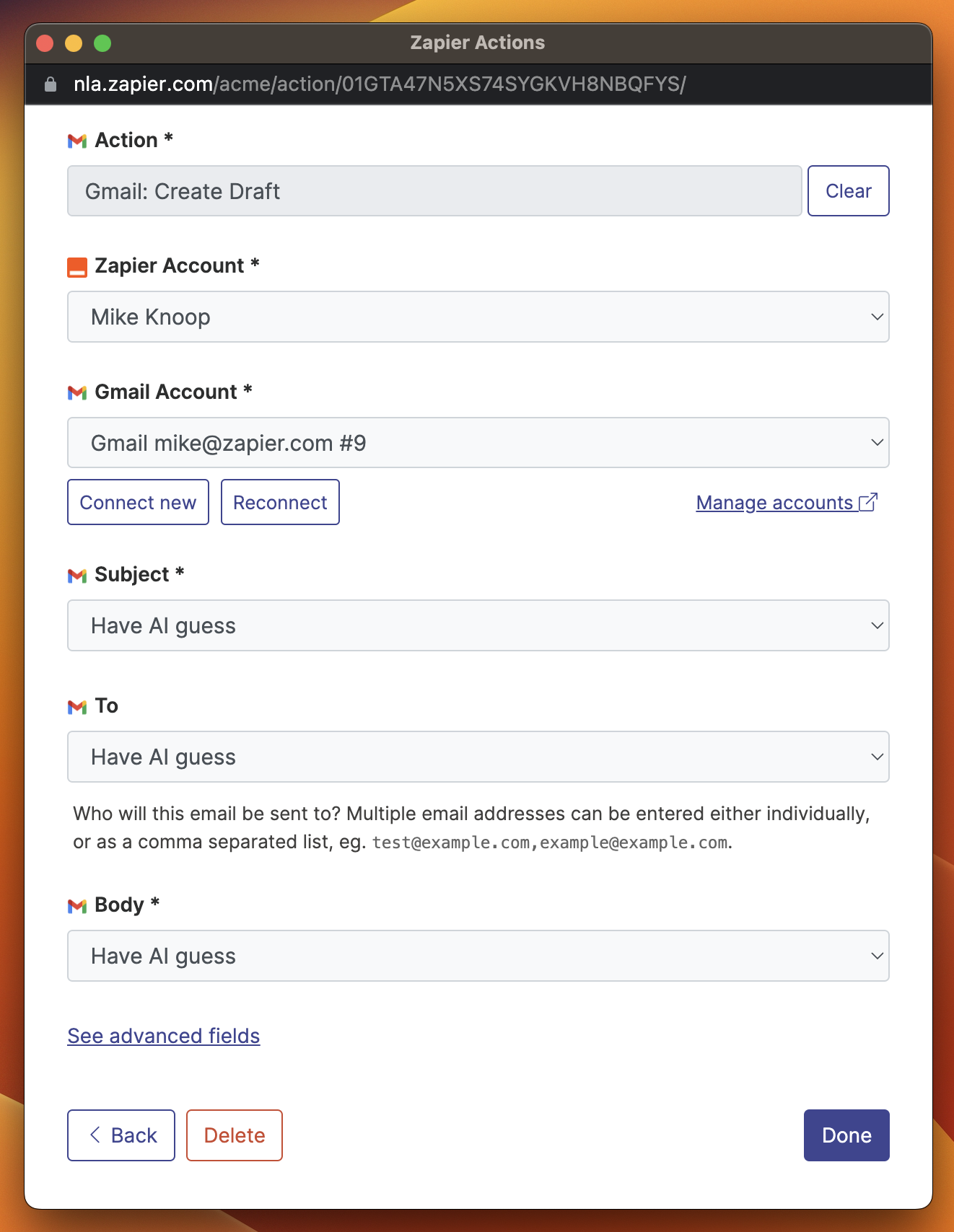The image size is (954, 1232).
Task: Open the To field dropdown
Action: 478,757
